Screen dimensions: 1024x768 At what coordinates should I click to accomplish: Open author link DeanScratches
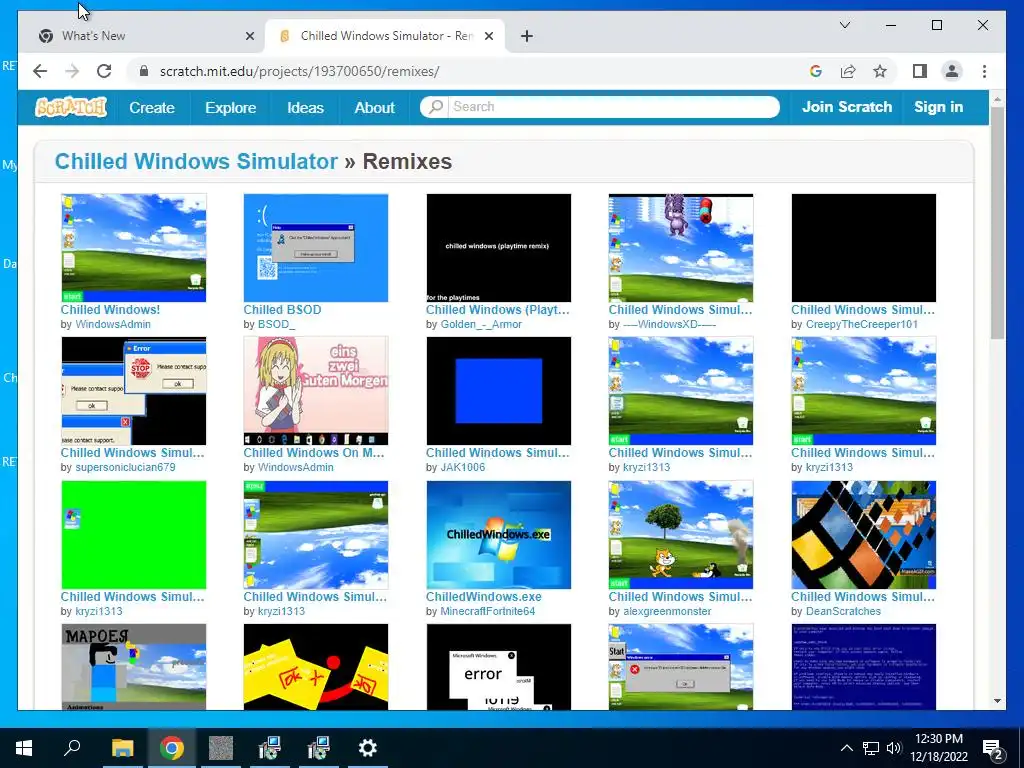(843, 612)
